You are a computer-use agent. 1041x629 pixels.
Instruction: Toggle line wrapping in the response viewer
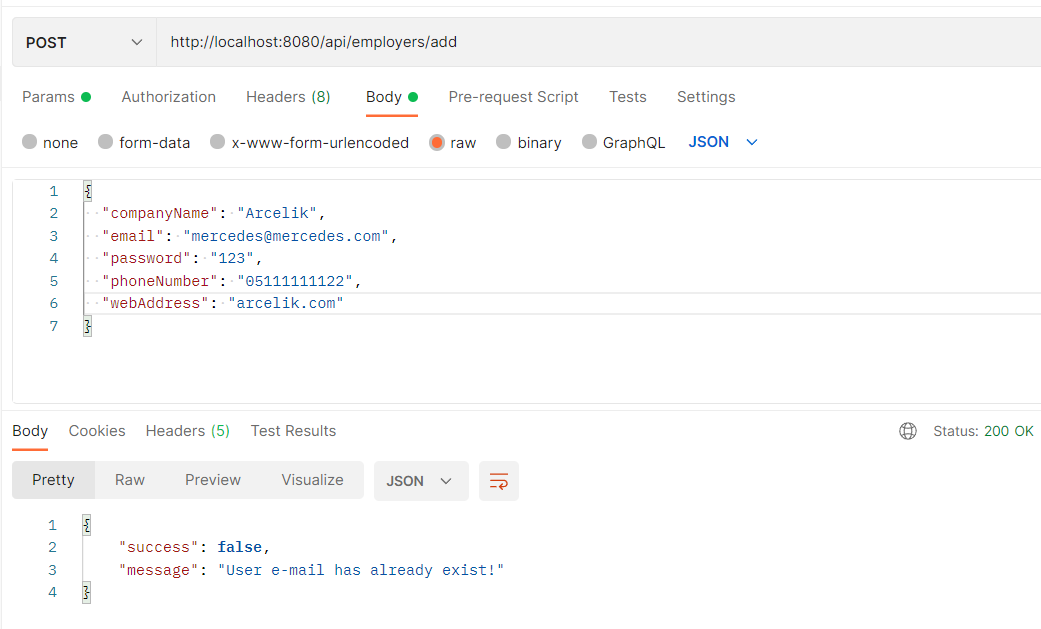tap(498, 481)
